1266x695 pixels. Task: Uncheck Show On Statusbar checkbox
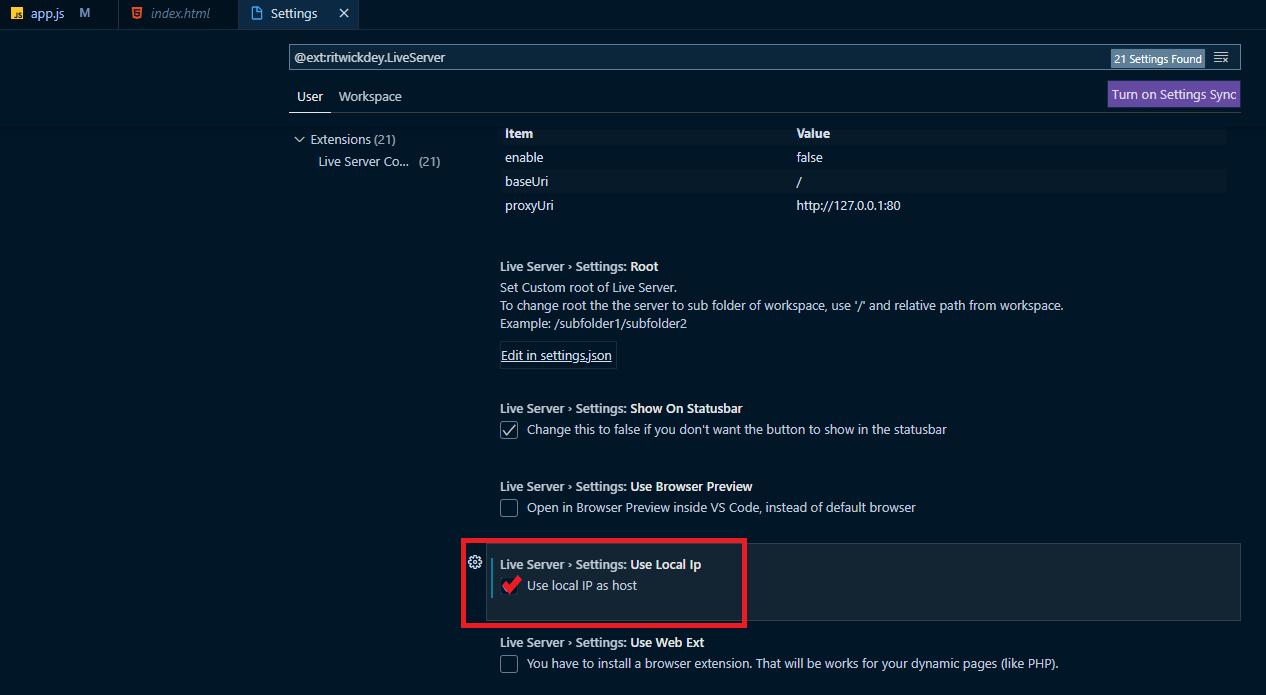pos(509,430)
